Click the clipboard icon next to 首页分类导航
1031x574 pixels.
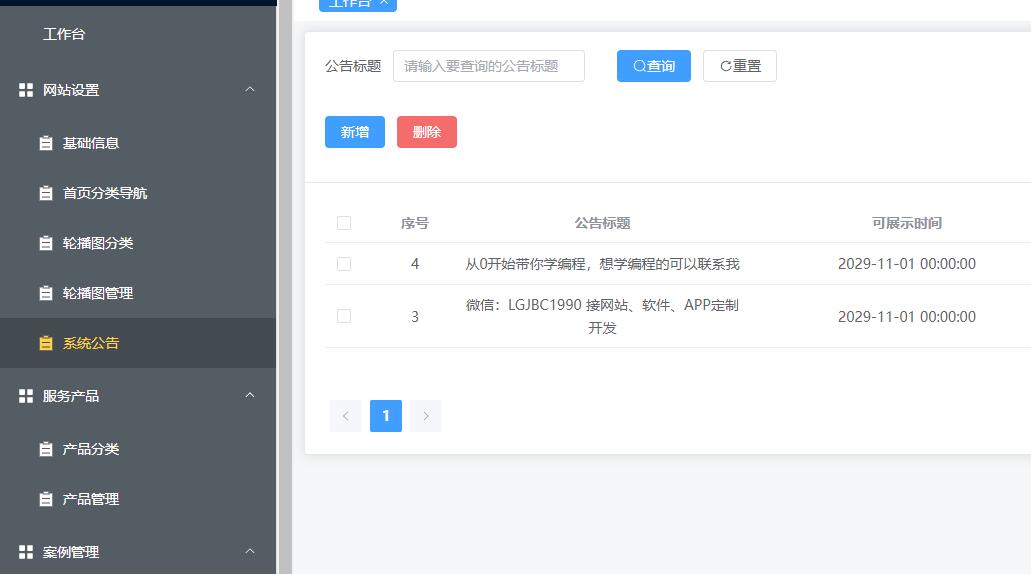46,193
